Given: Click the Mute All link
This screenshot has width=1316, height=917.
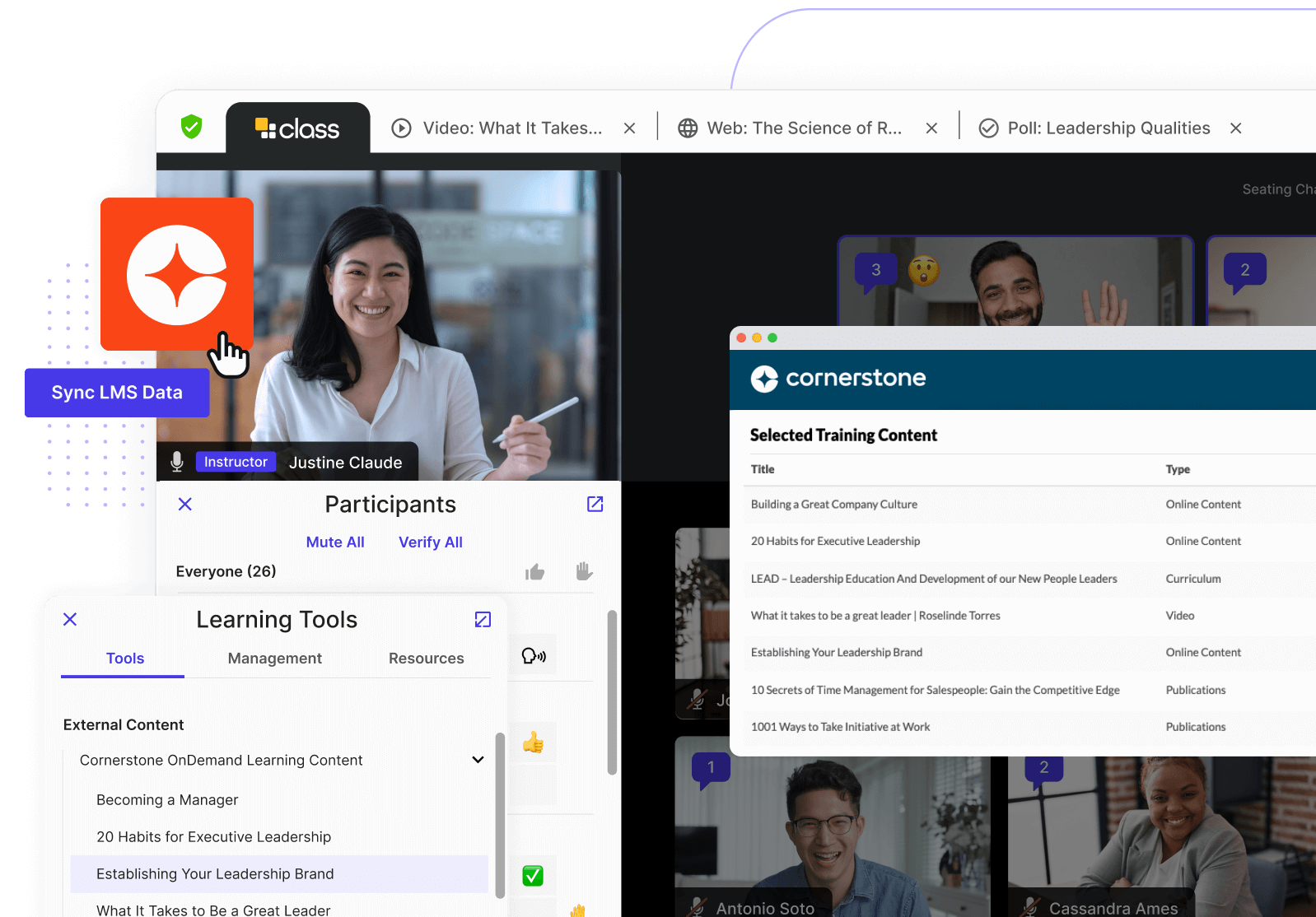Looking at the screenshot, I should [x=335, y=542].
